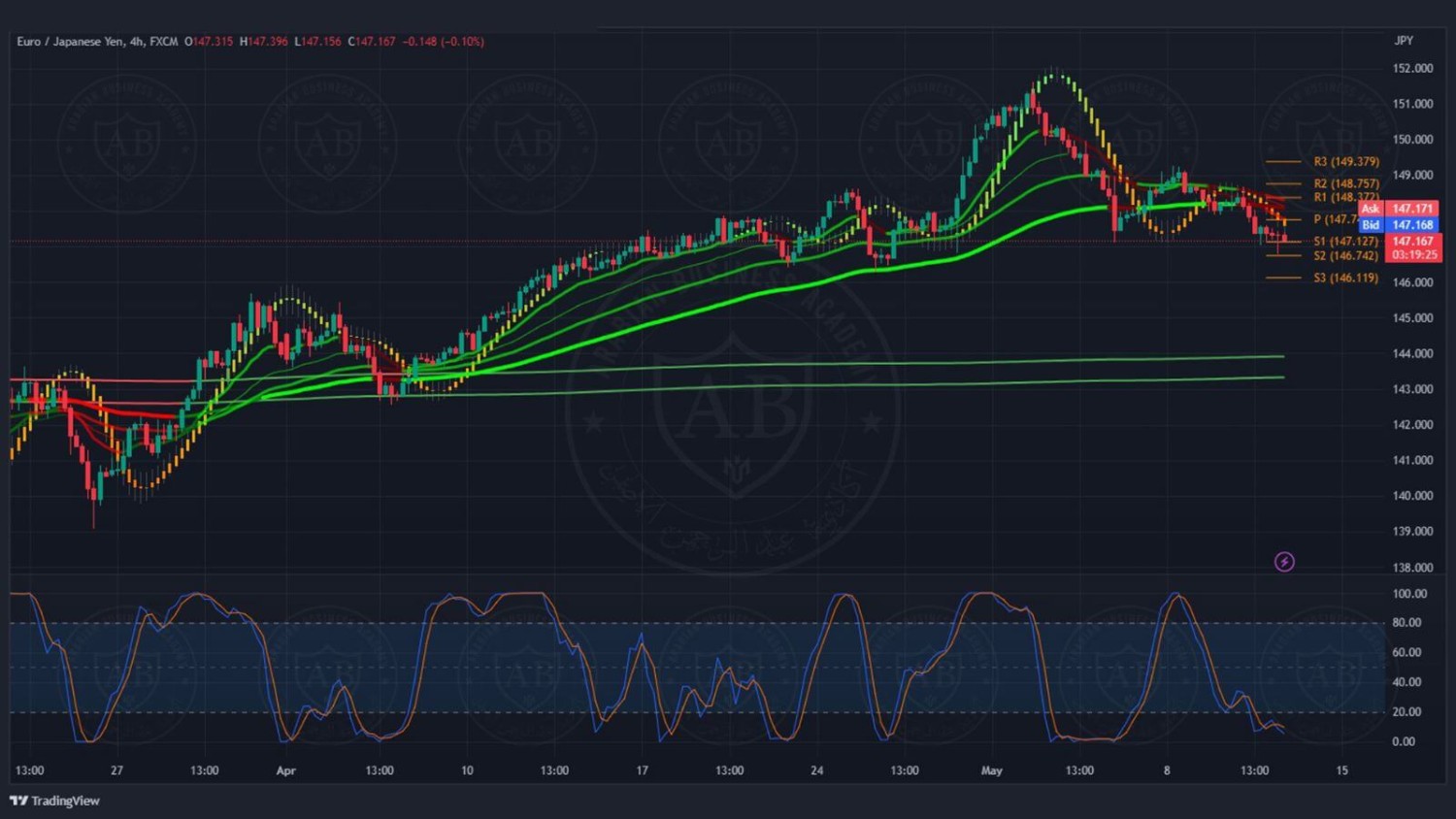The height and width of the screenshot is (819, 1456).
Task: Click the May date on time axis
Action: (991, 770)
